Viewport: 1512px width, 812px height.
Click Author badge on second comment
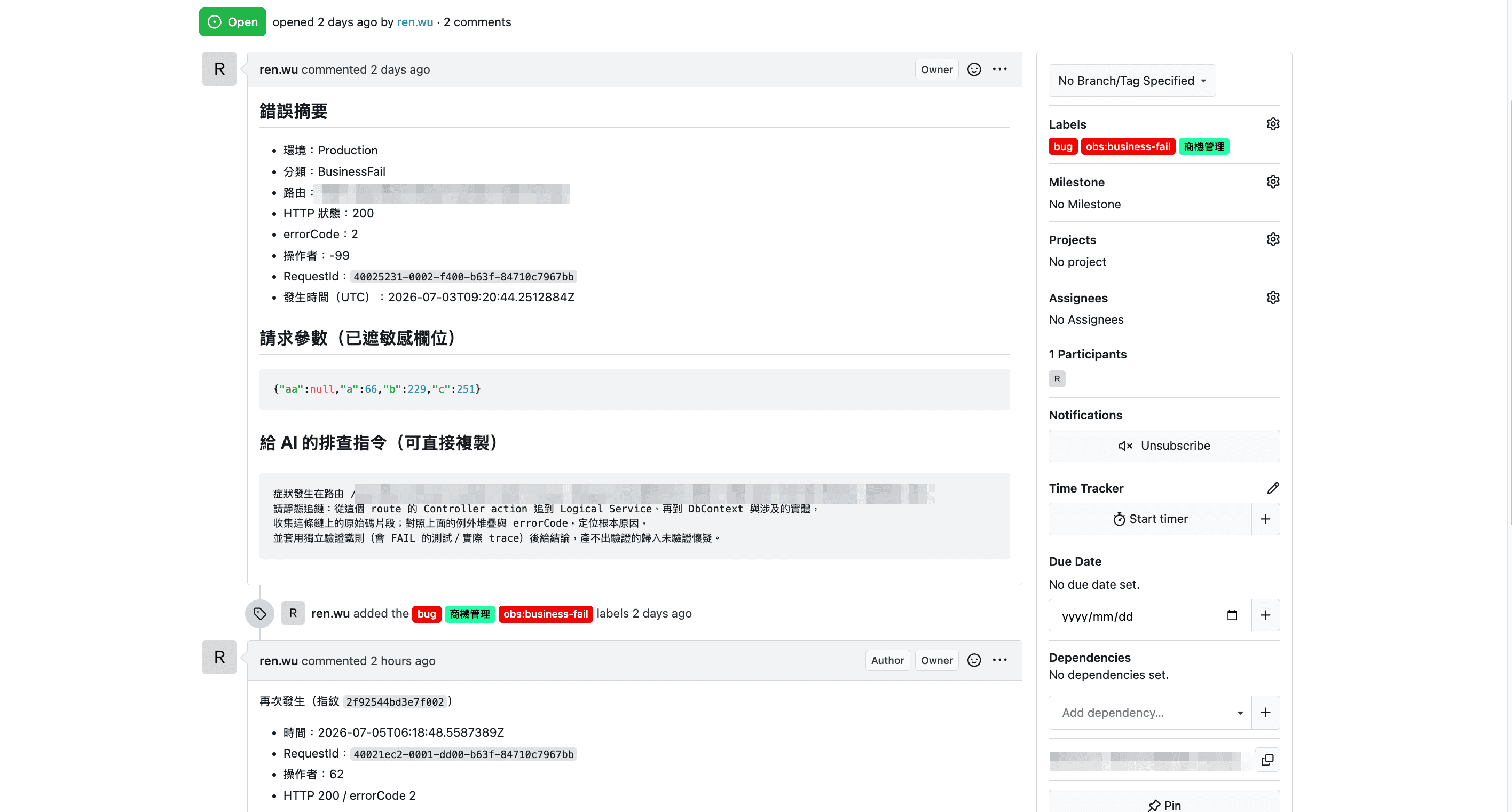tap(887, 660)
